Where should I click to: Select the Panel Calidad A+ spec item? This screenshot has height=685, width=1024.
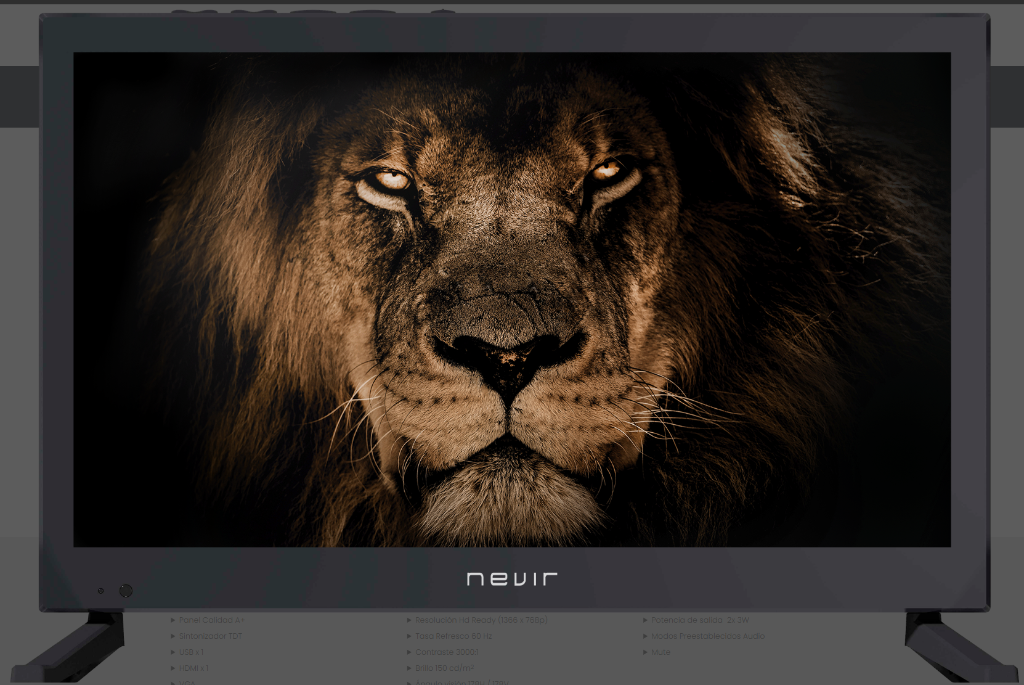(212, 620)
